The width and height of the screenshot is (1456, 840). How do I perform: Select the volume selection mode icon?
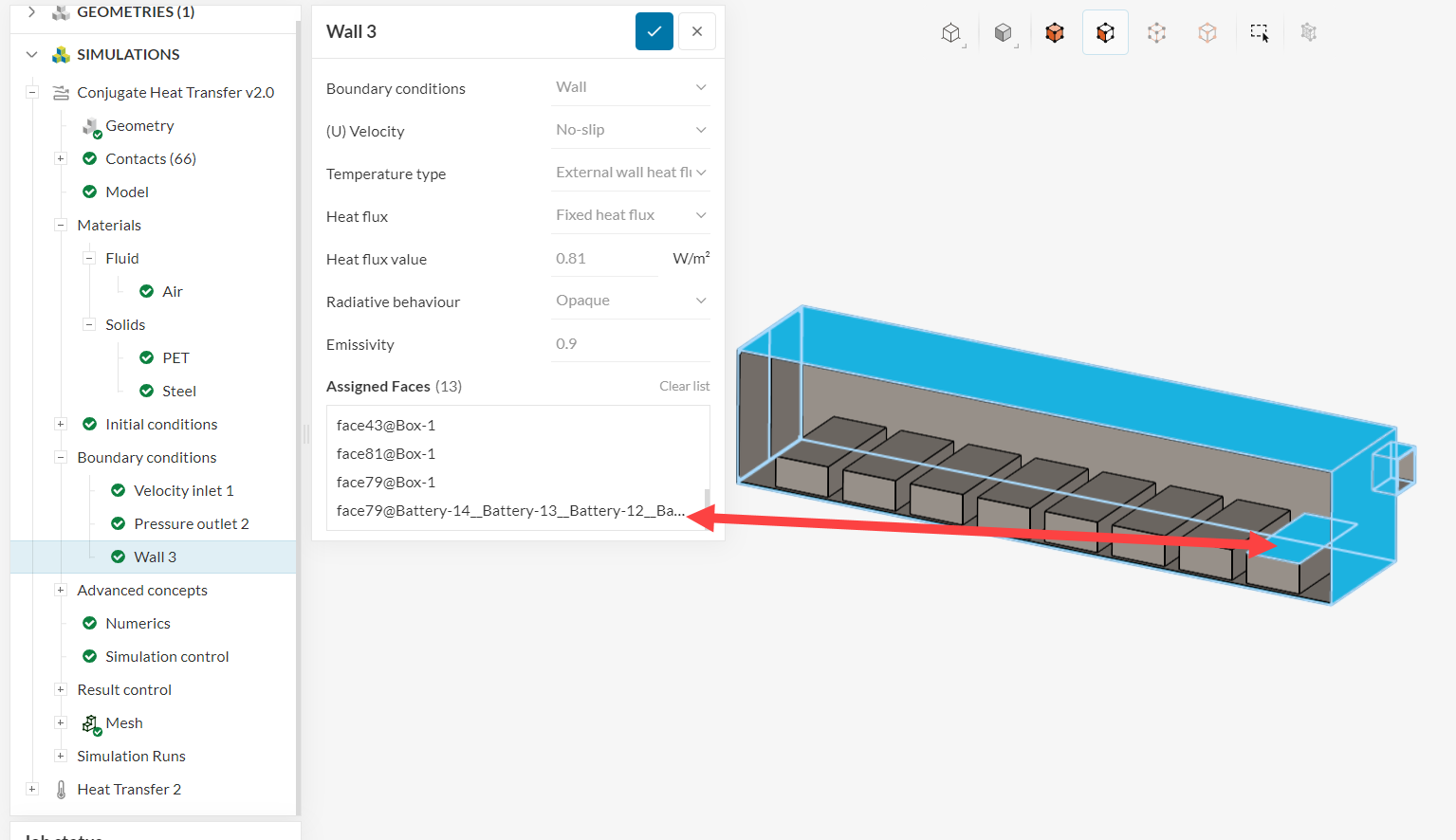(1054, 31)
